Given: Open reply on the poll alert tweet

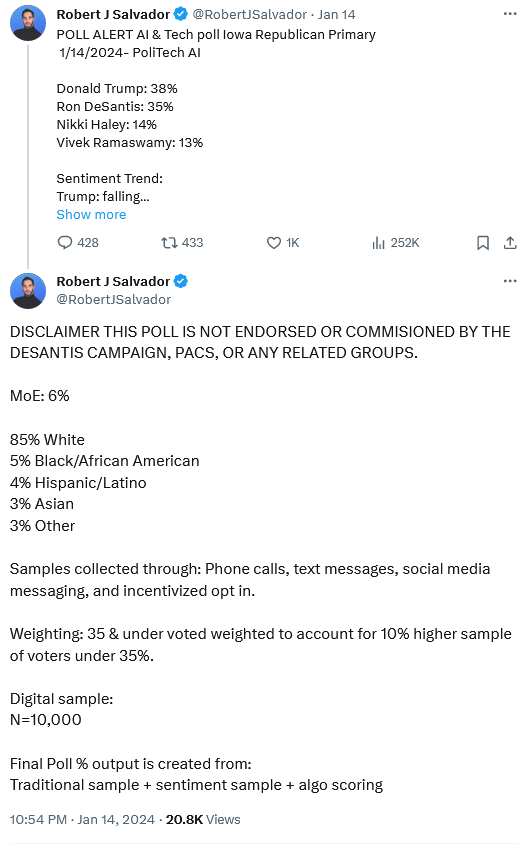Looking at the screenshot, I should (78, 243).
